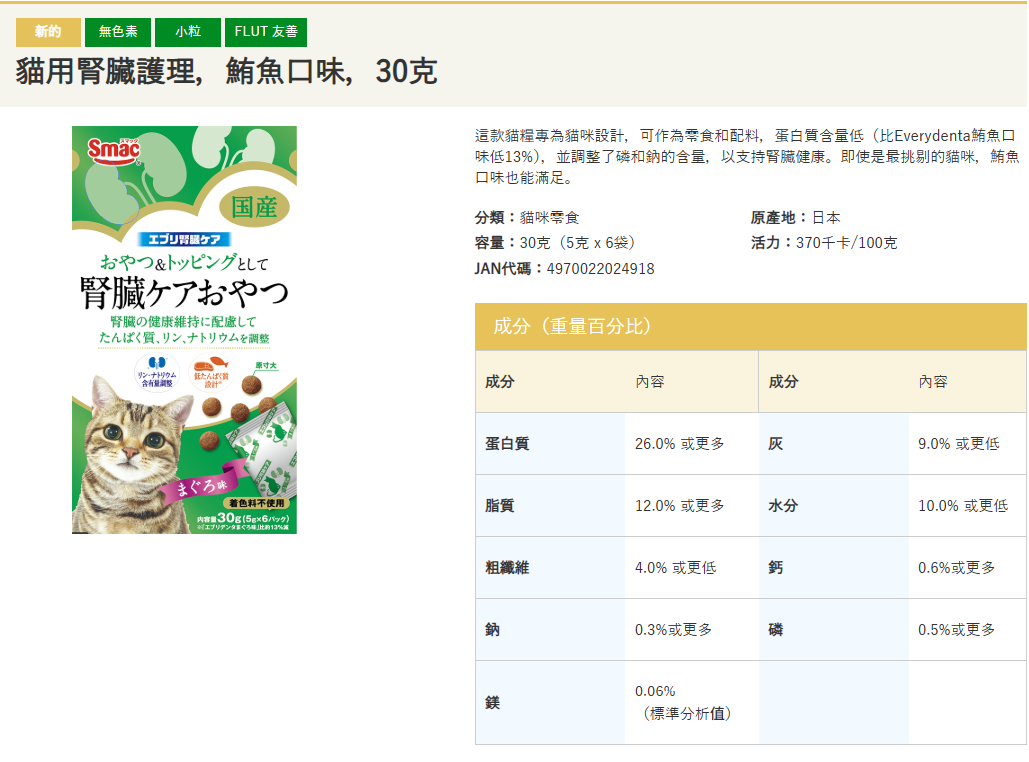This screenshot has width=1029, height=762.
Task: Click the yellow "新的" tag
Action: (x=48, y=32)
